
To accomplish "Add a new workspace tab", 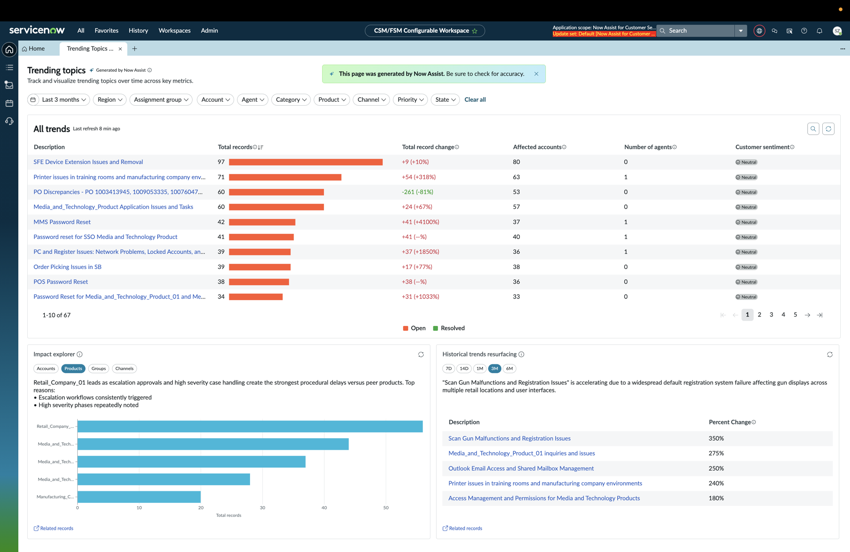I will coord(134,49).
